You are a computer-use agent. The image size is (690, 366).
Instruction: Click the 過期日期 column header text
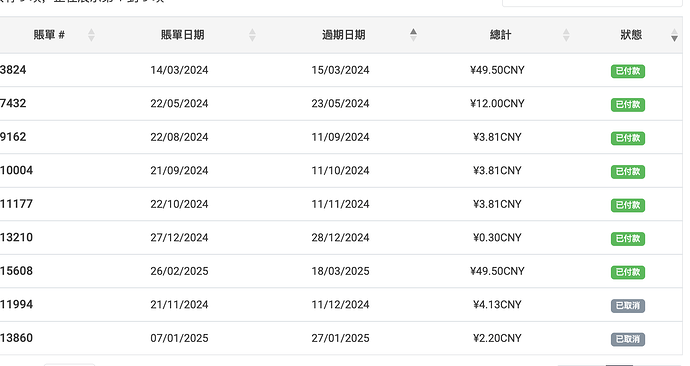click(344, 35)
